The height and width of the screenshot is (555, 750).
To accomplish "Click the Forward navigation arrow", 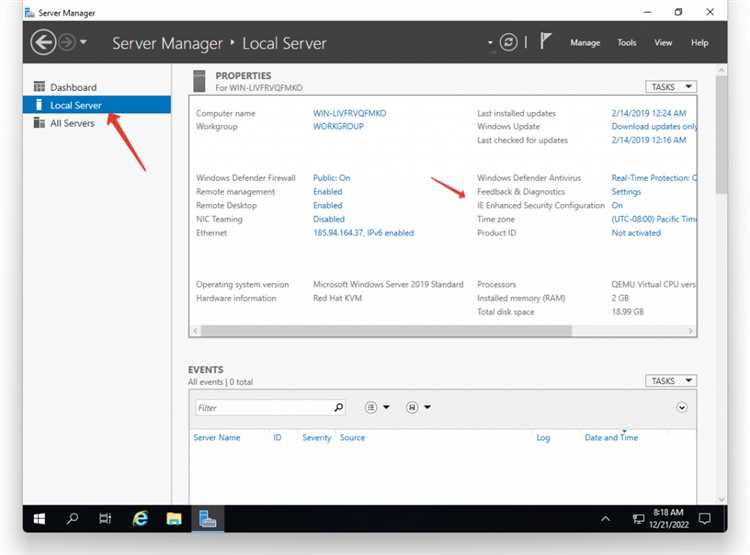I will [x=67, y=43].
